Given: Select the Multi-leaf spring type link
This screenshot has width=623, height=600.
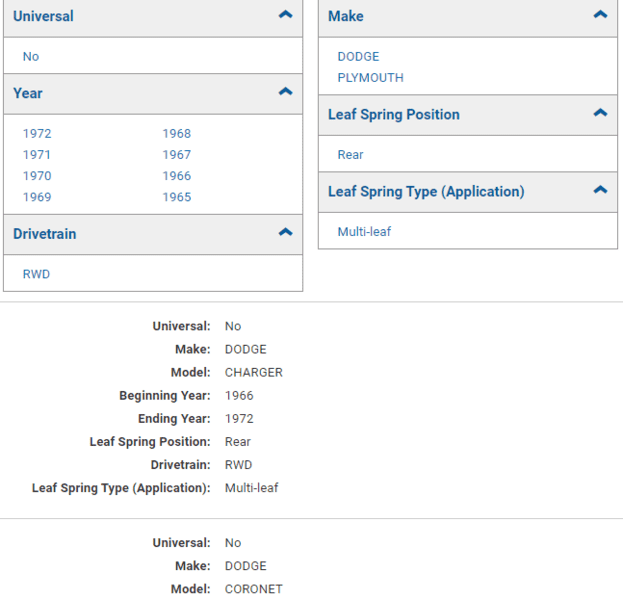Looking at the screenshot, I should pyautogui.click(x=364, y=232).
